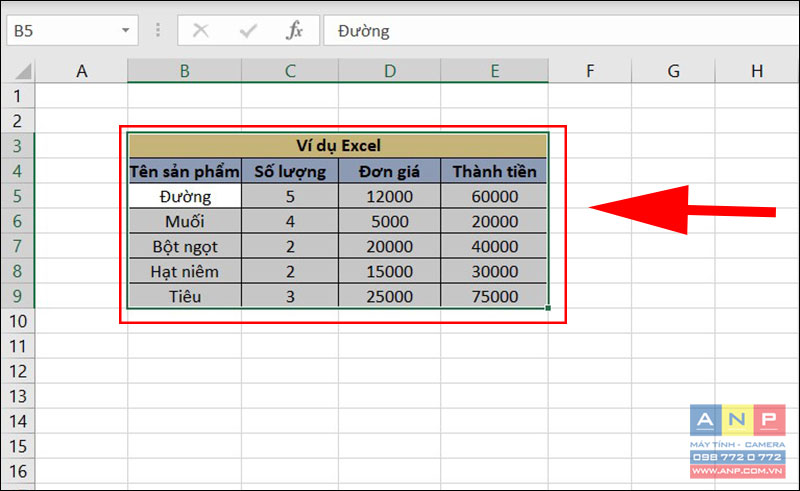Click the selection fill handle at the table corner
800x491 pixels.
(x=548, y=308)
